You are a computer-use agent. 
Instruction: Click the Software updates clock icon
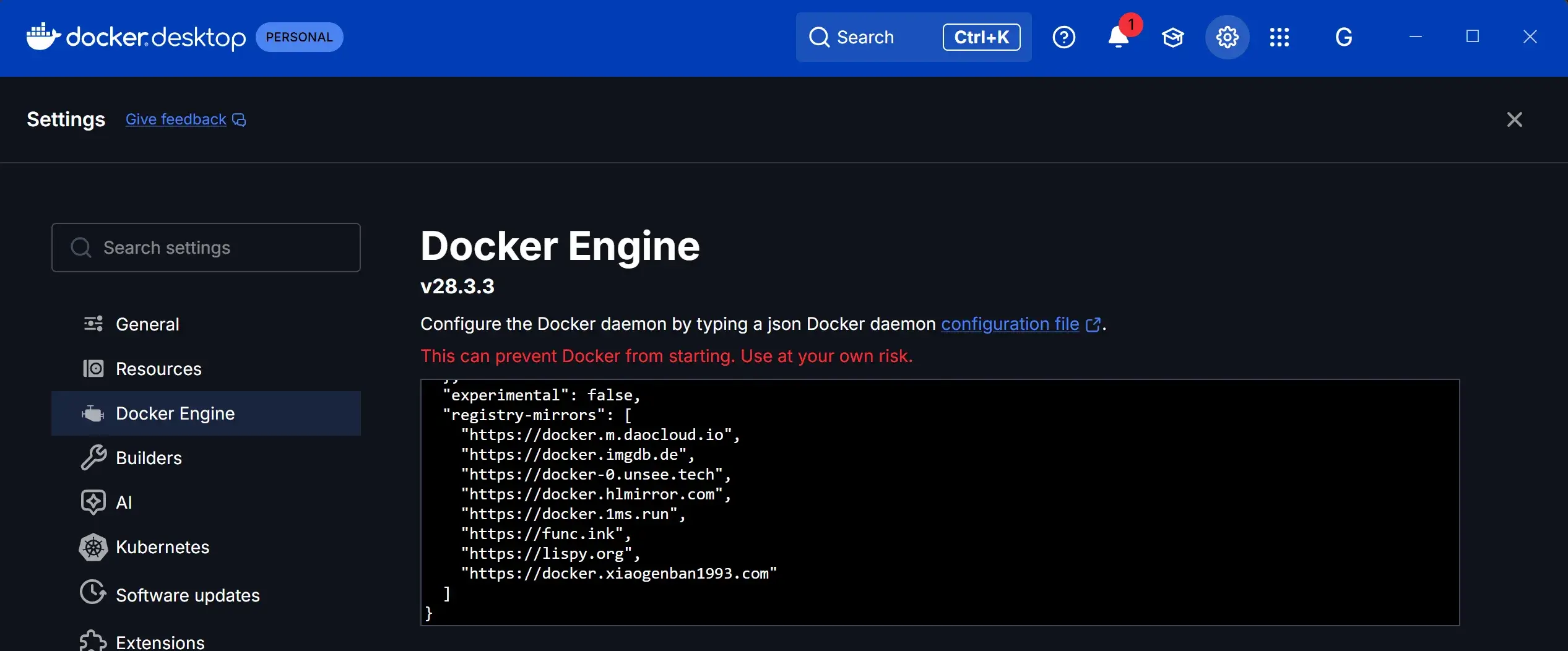tap(93, 592)
